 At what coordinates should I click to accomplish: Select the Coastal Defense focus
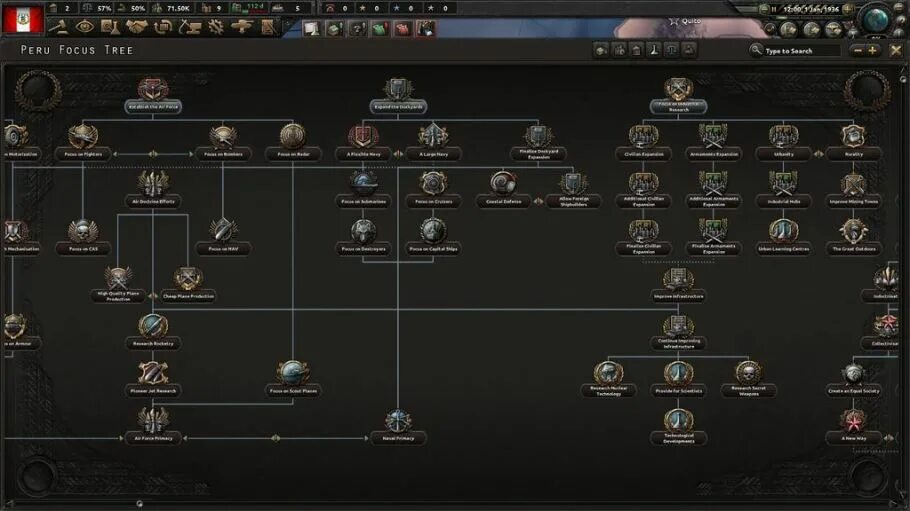click(x=503, y=190)
